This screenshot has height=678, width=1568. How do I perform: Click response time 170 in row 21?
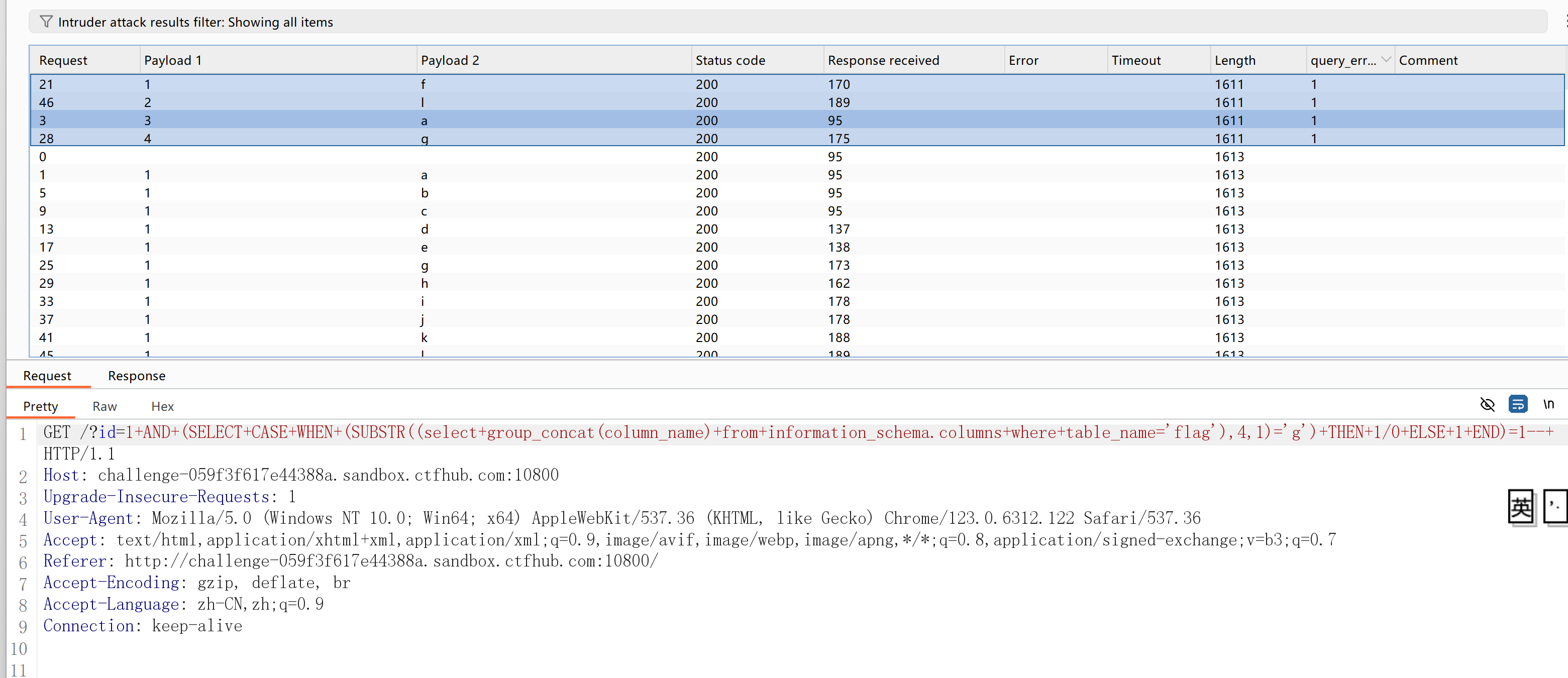839,84
